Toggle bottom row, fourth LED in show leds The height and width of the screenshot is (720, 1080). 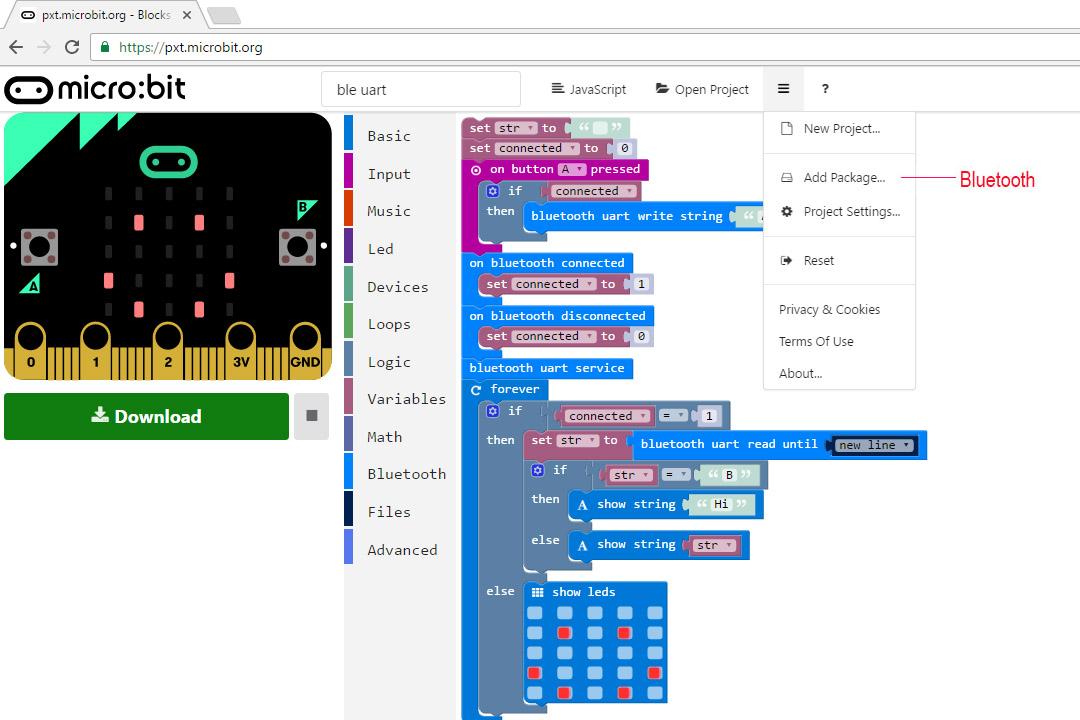coord(625,692)
